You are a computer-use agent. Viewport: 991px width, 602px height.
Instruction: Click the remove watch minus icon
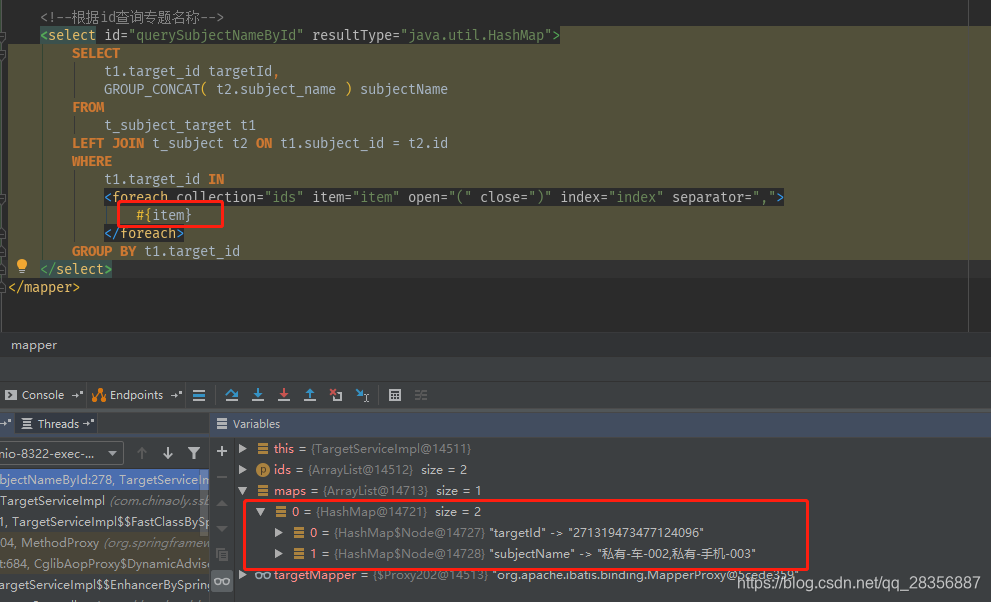(222, 477)
